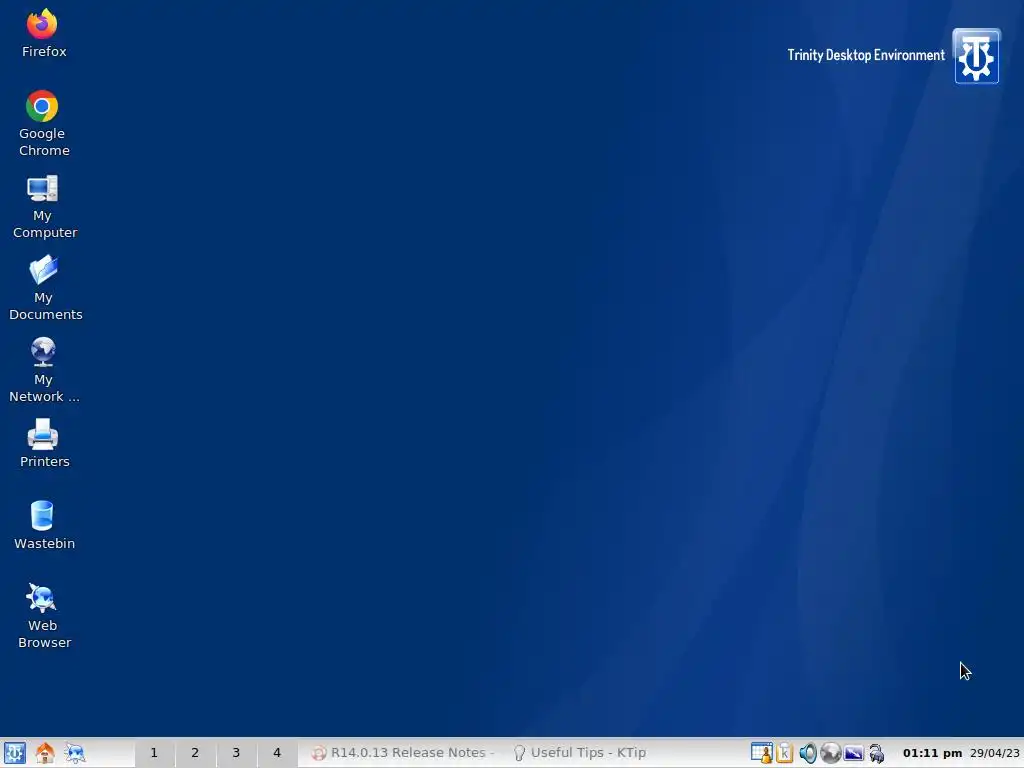Screen dimensions: 1024x768
Task: Click the 01:11 pm panel clock
Action: [x=932, y=753]
